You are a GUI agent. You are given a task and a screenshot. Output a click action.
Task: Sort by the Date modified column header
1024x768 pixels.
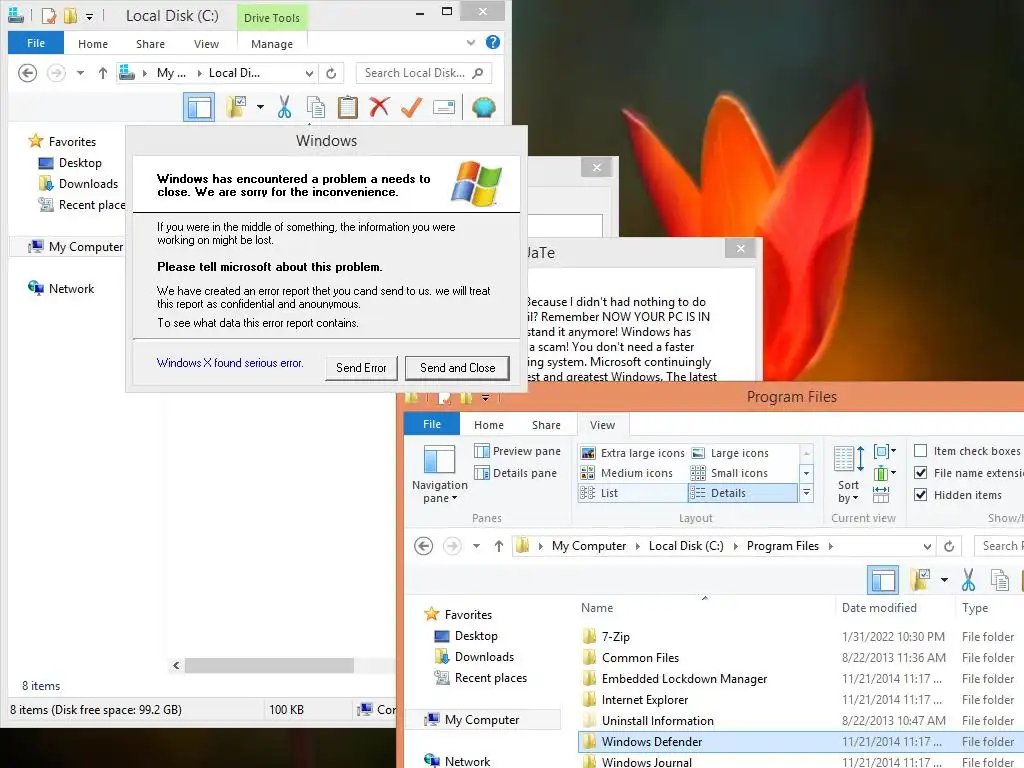tap(879, 608)
